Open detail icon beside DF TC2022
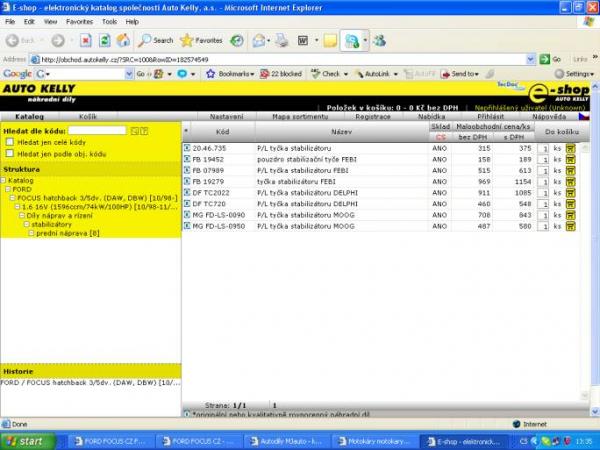 pos(187,193)
